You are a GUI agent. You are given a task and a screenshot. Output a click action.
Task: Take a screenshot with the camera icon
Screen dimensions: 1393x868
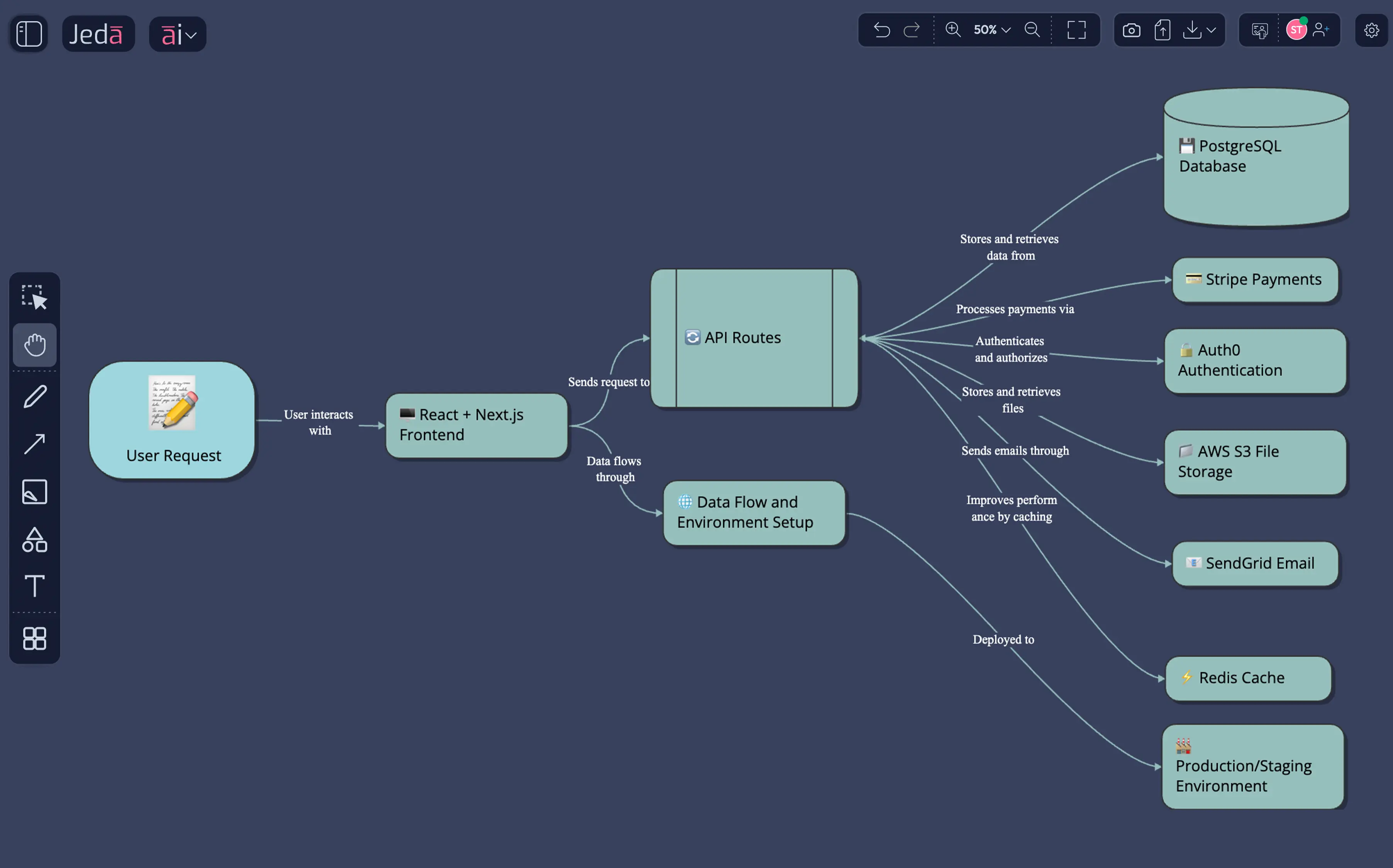tap(1132, 30)
